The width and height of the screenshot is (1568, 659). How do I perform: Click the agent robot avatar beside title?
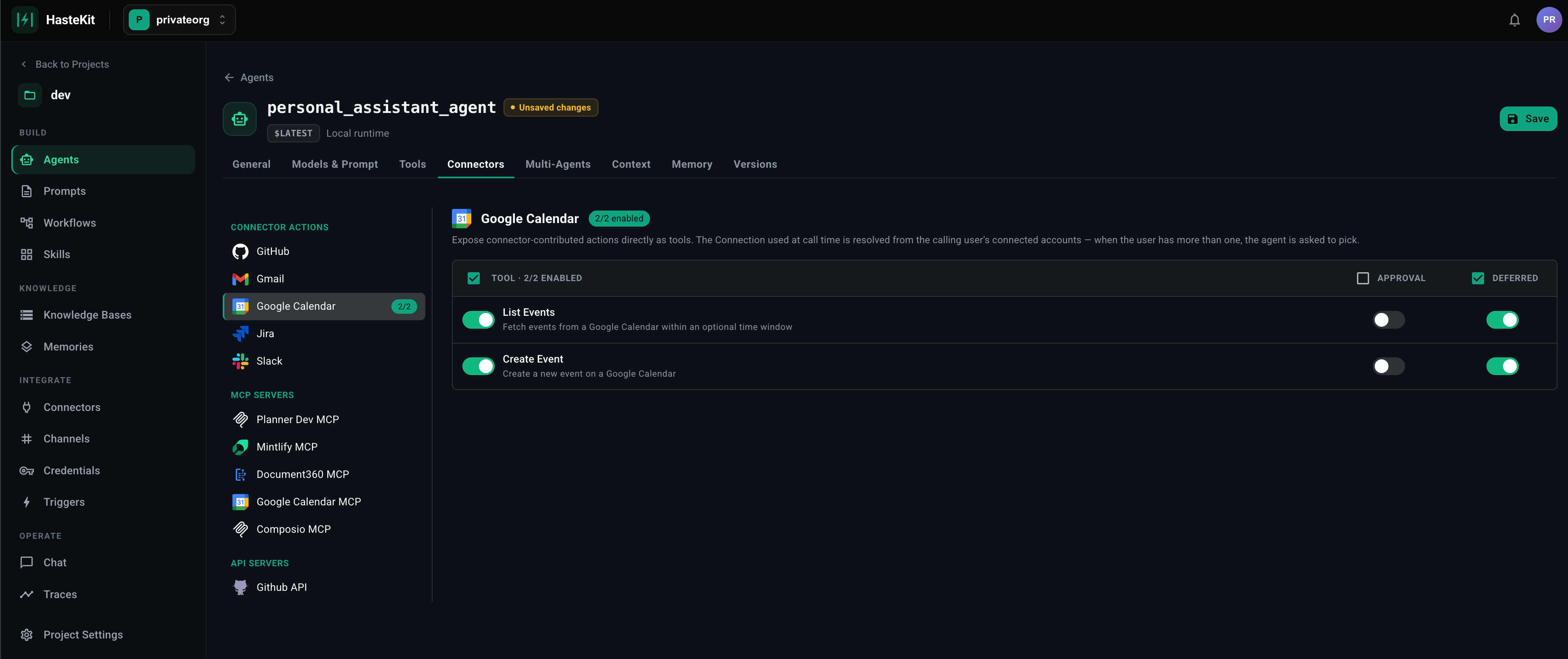240,119
